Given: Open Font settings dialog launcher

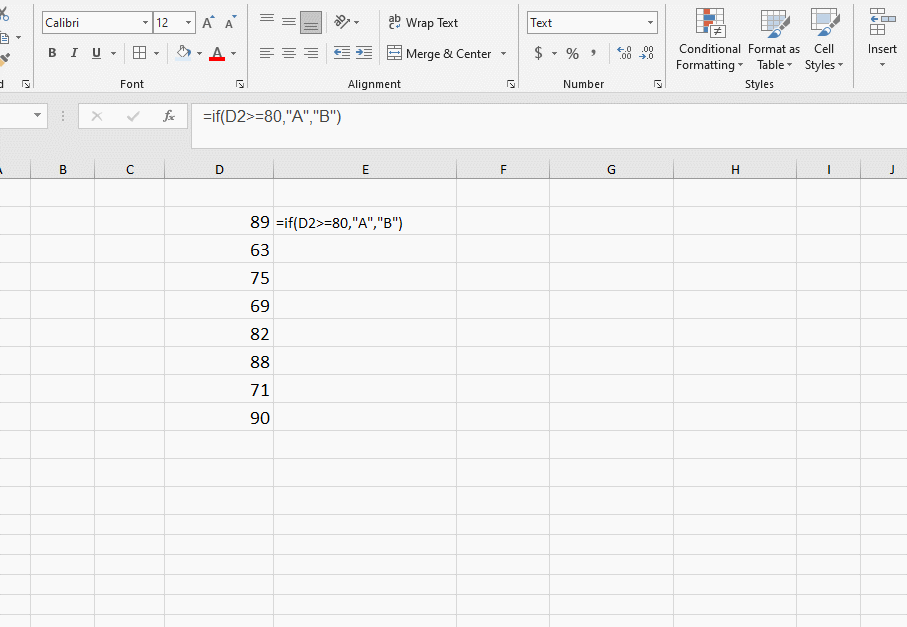Looking at the screenshot, I should [239, 84].
